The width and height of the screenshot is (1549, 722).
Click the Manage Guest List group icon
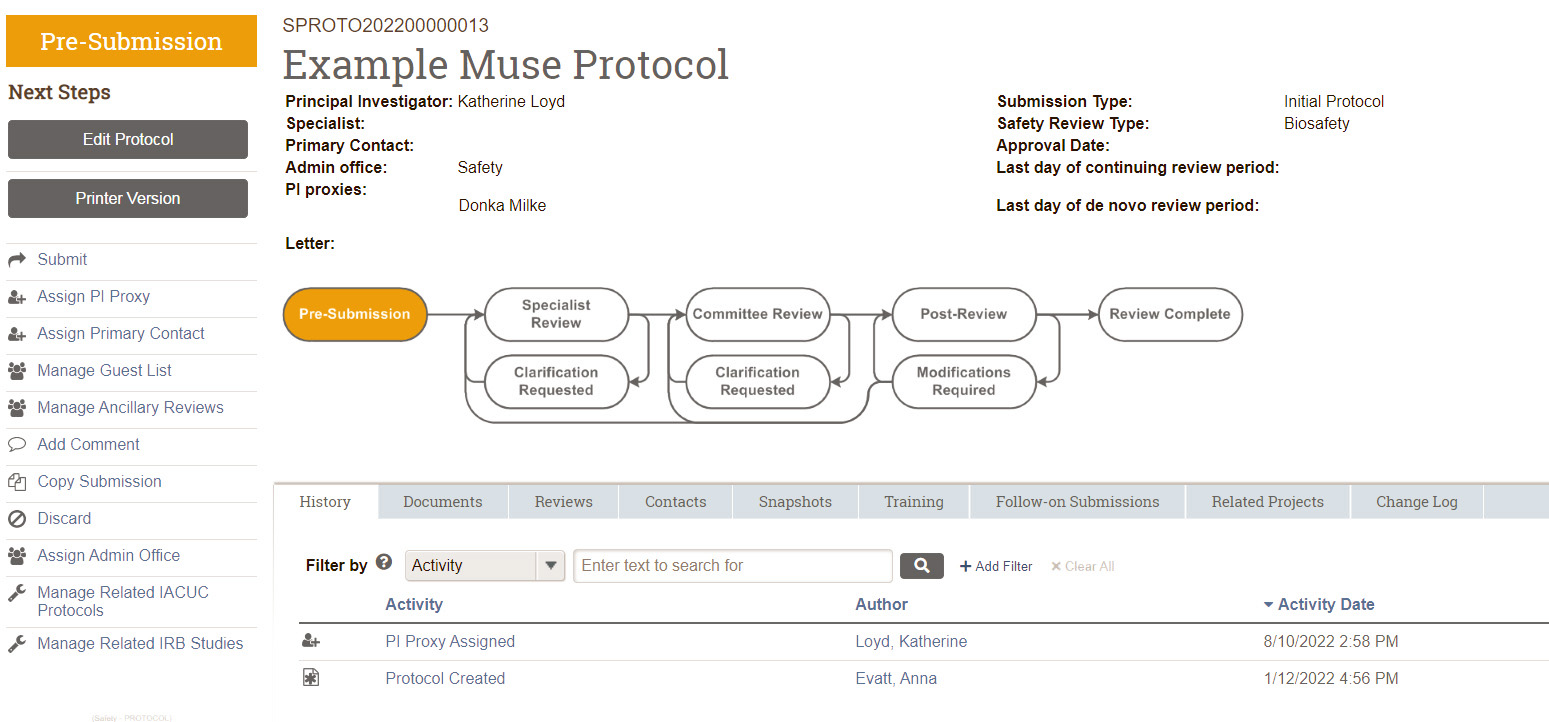[x=18, y=370]
